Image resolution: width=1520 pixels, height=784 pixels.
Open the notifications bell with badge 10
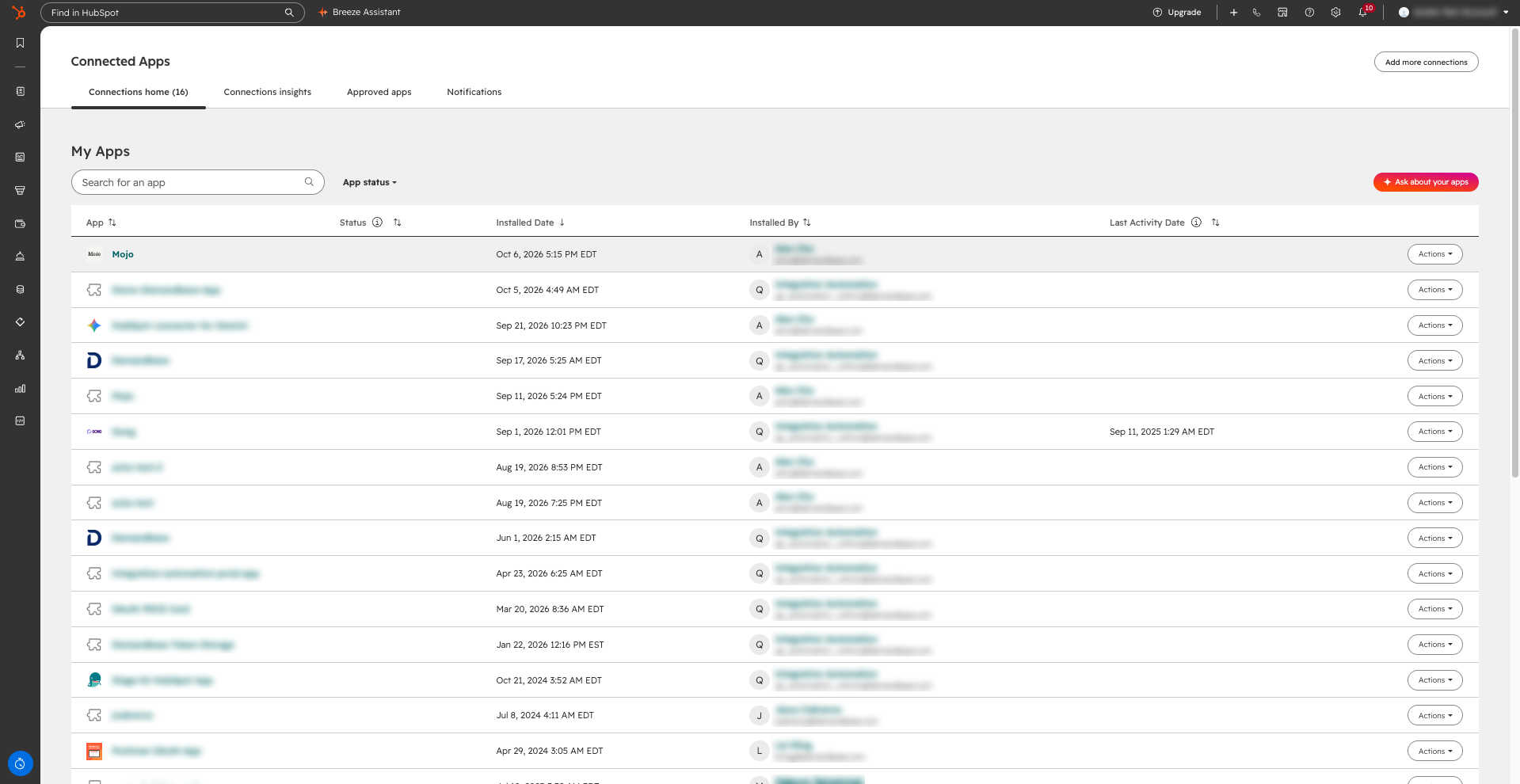tap(1363, 12)
